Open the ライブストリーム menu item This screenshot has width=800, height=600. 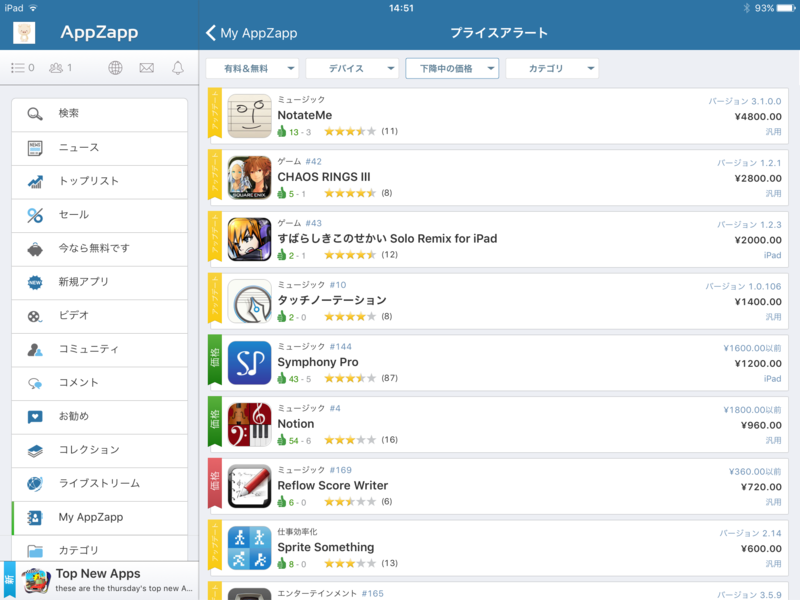99,484
